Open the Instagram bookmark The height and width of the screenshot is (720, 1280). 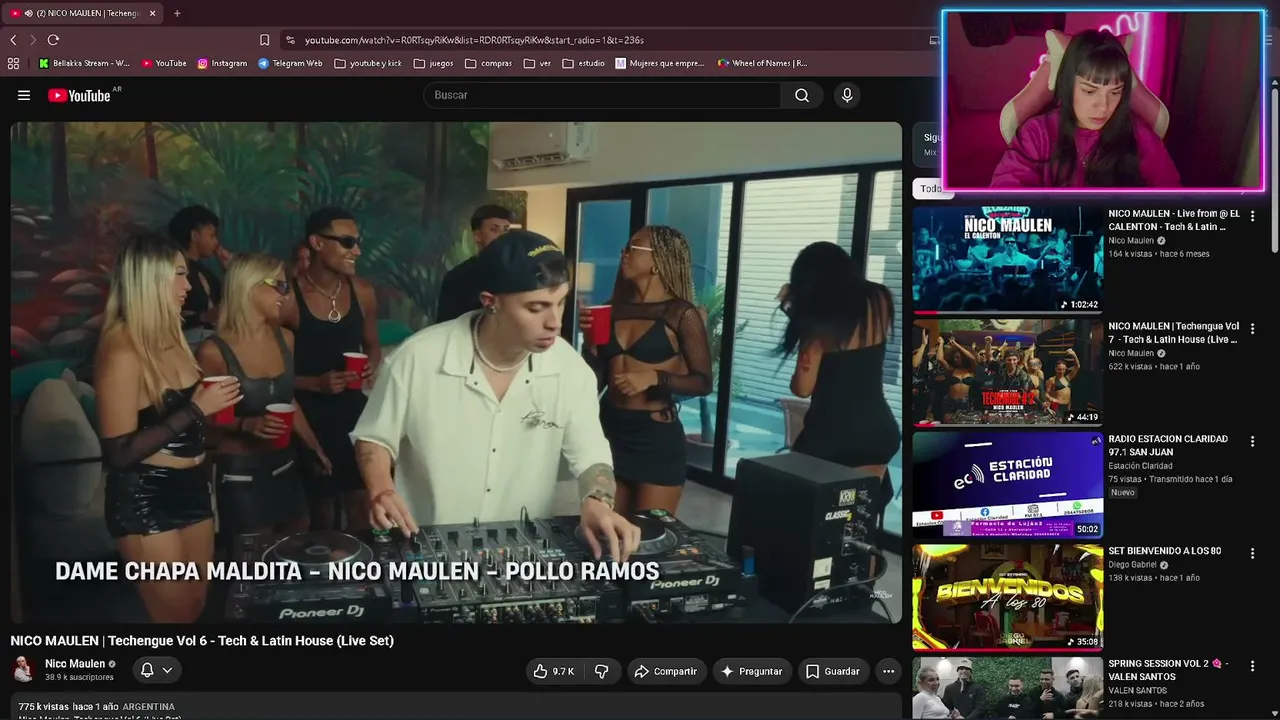222,63
